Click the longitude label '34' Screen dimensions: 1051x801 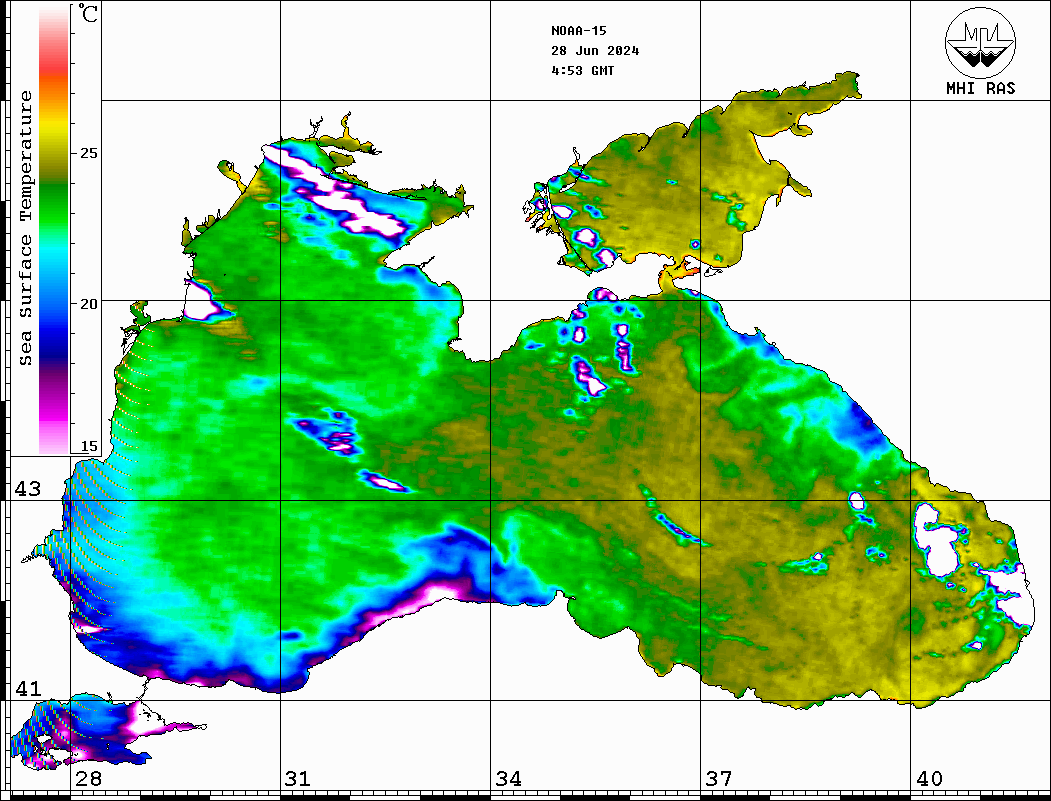509,779
